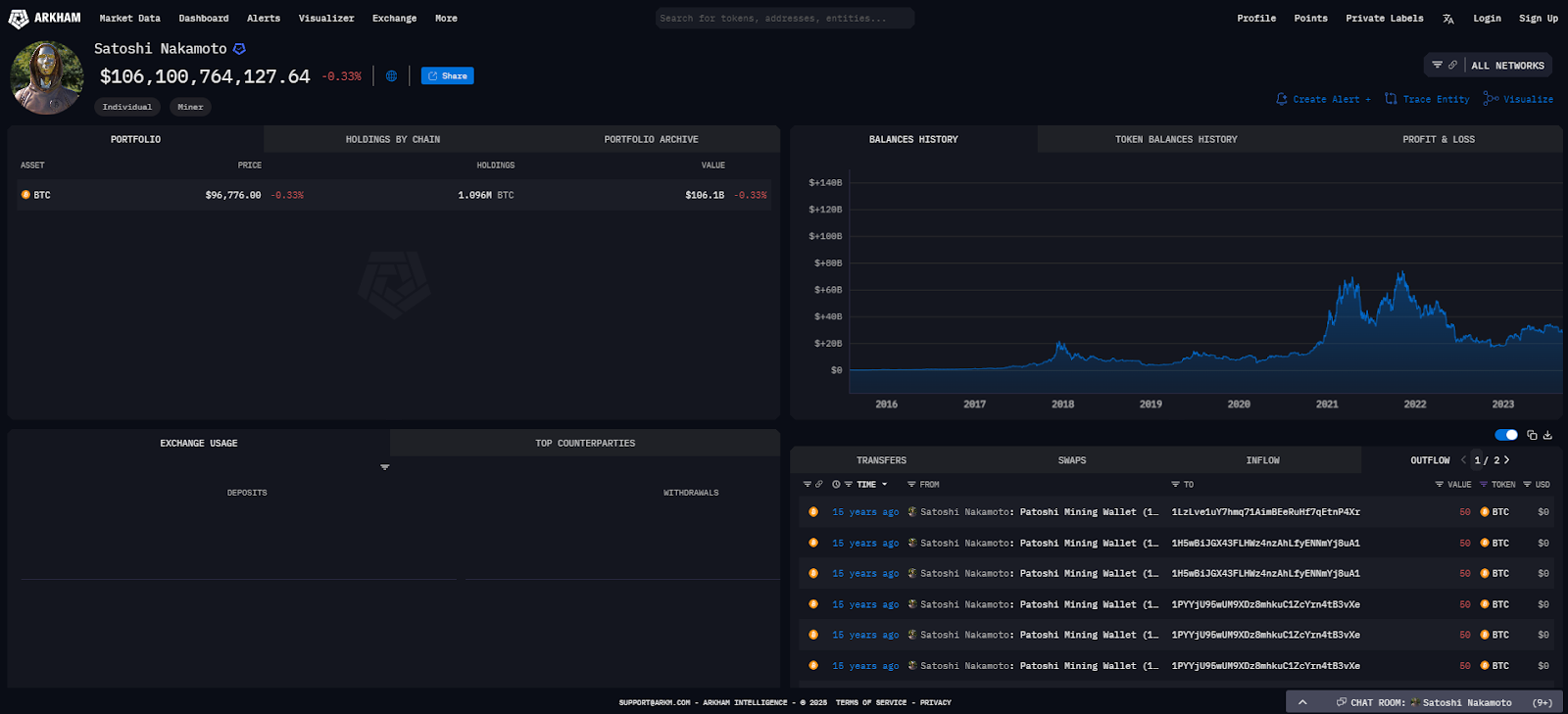Switch to the Swaps tab
1568x714 pixels.
point(1072,460)
